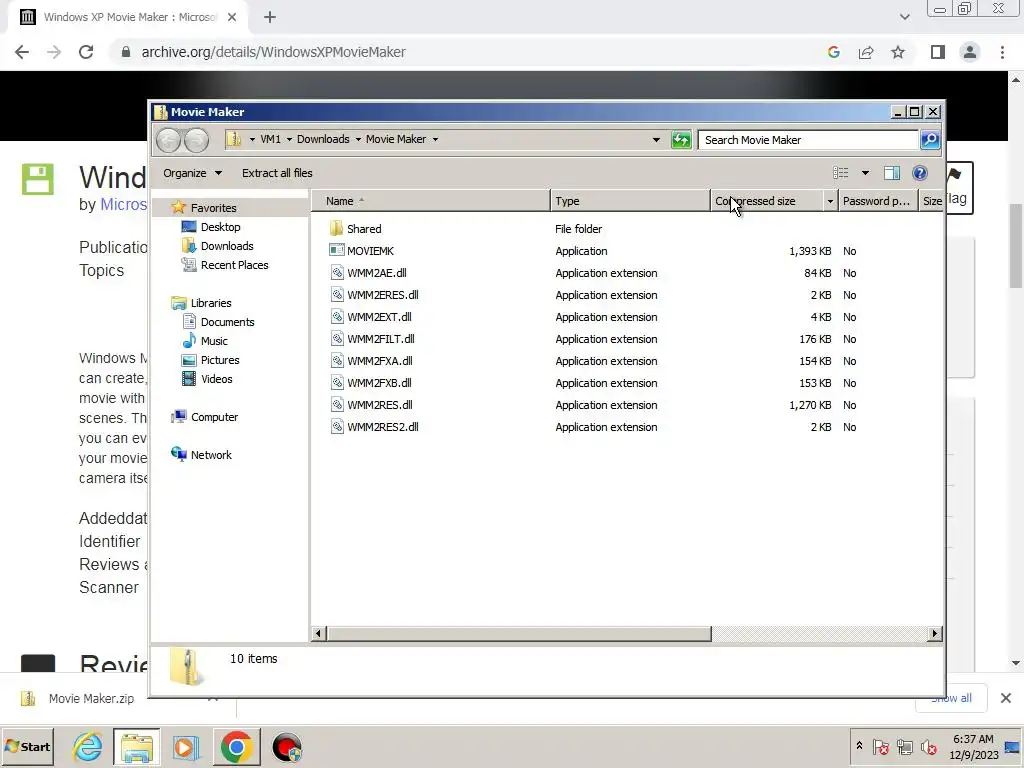Select Network in the navigation pane
Screen dimensions: 1024x768
click(x=210, y=455)
